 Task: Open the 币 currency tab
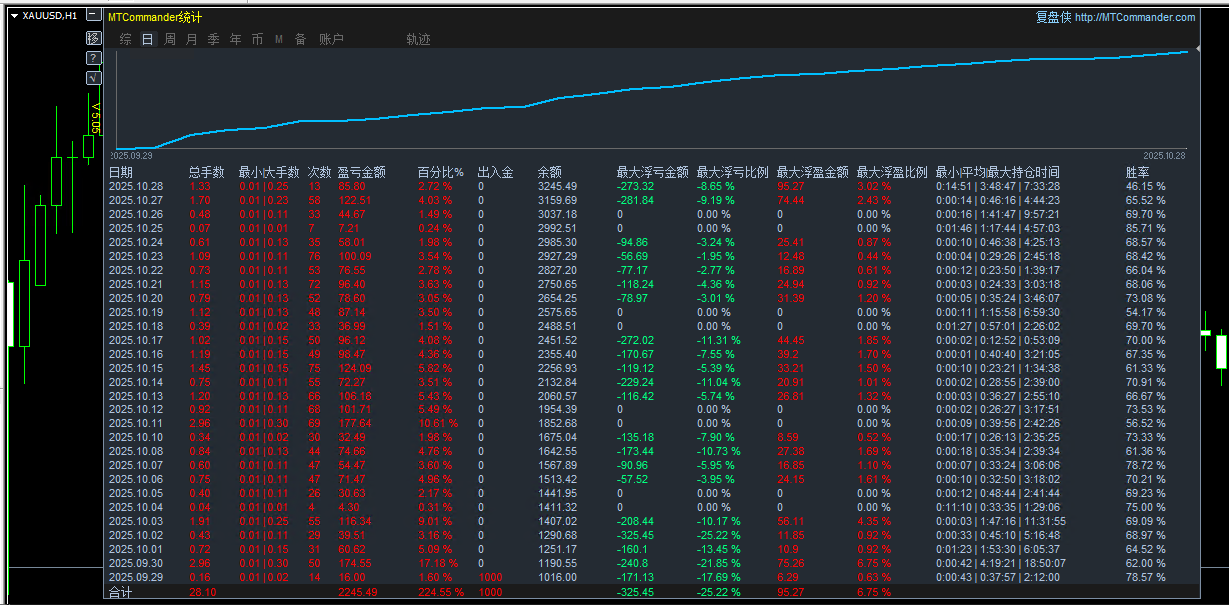tap(257, 39)
